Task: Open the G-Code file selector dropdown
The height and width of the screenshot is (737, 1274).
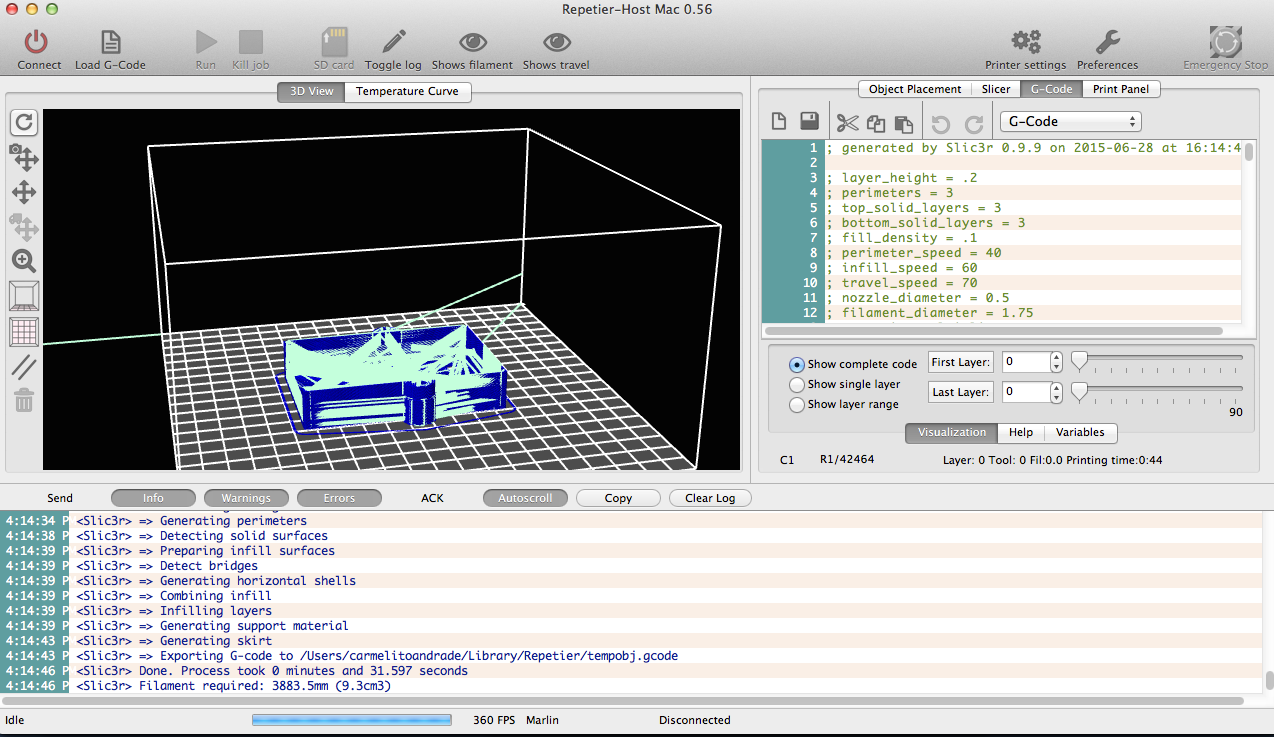Action: pyautogui.click(x=1070, y=121)
